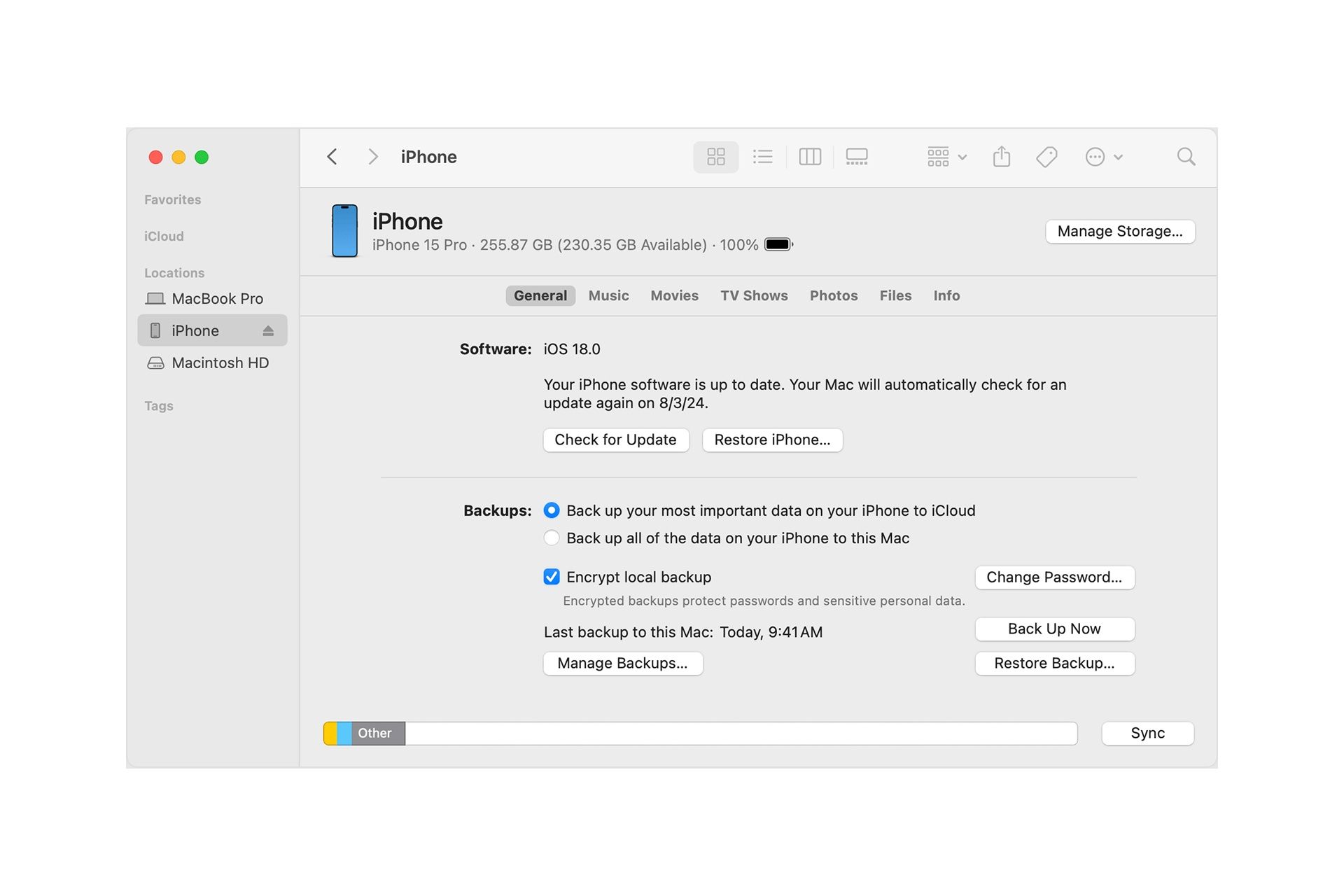1344x896 pixels.
Task: Switch to the Music tab
Action: [x=608, y=295]
